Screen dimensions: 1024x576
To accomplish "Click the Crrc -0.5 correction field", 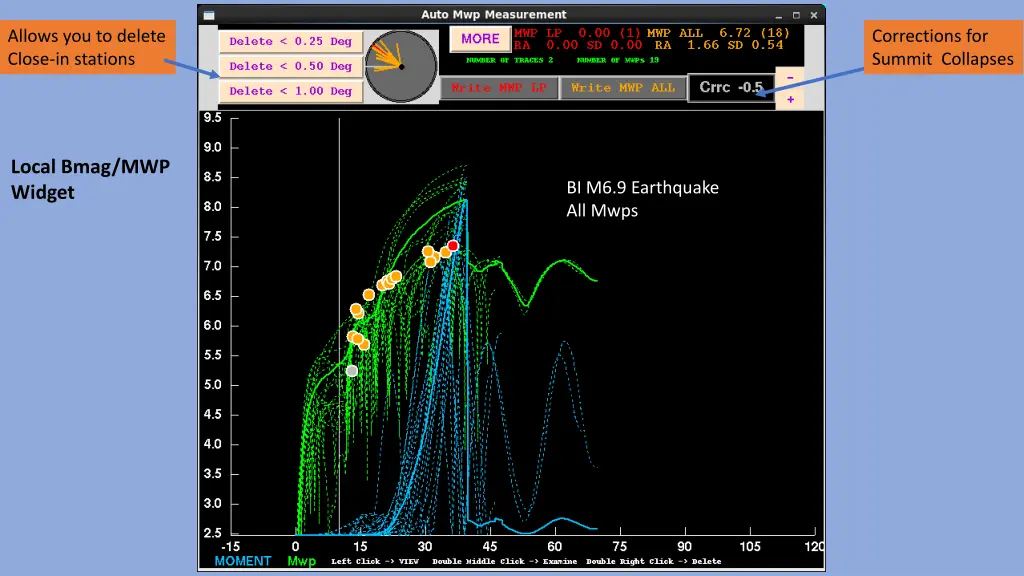I will (x=730, y=88).
